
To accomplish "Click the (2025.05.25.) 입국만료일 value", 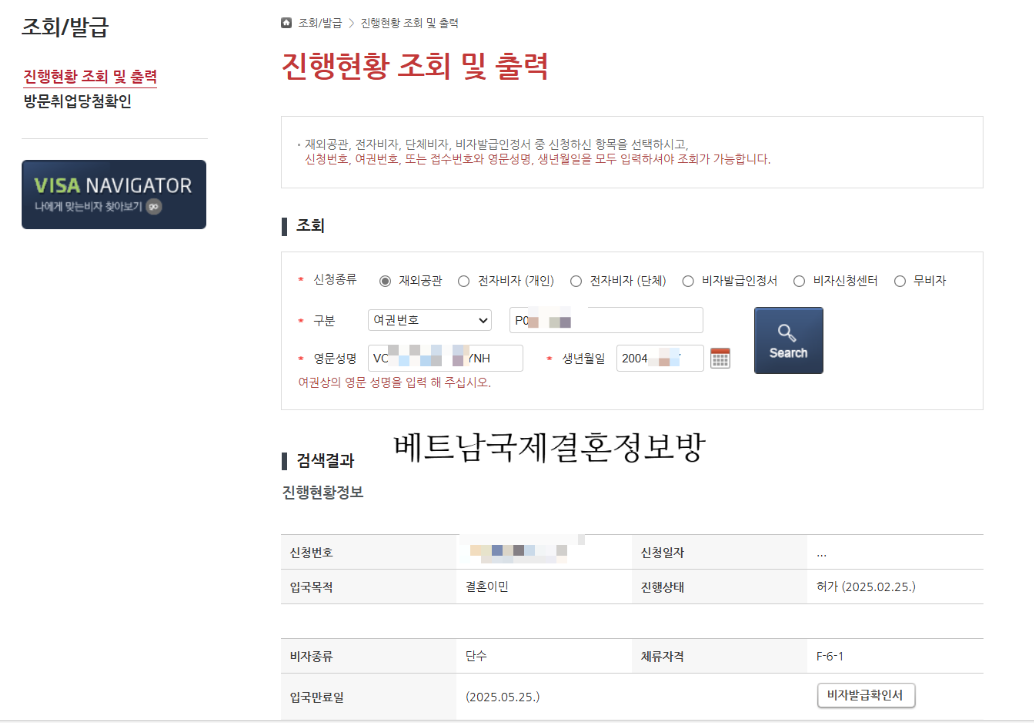I will coord(502,697).
